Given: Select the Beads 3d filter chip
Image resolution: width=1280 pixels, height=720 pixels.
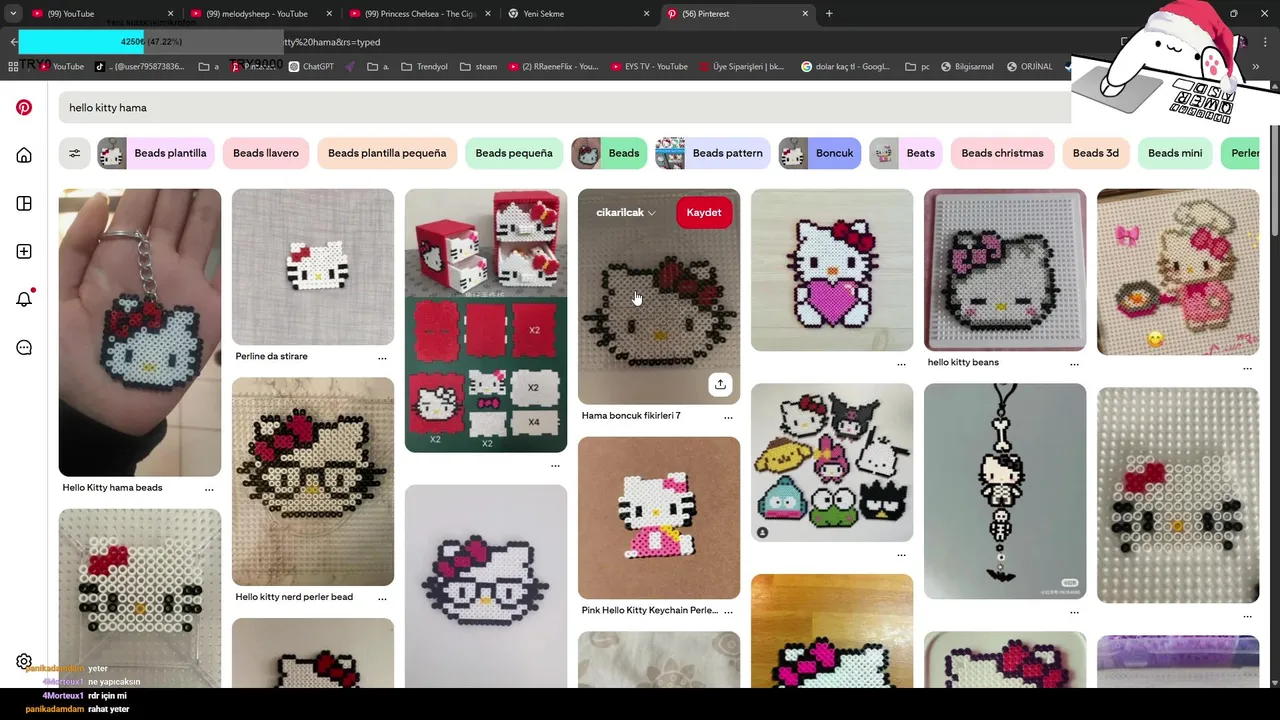Looking at the screenshot, I should pyautogui.click(x=1095, y=153).
